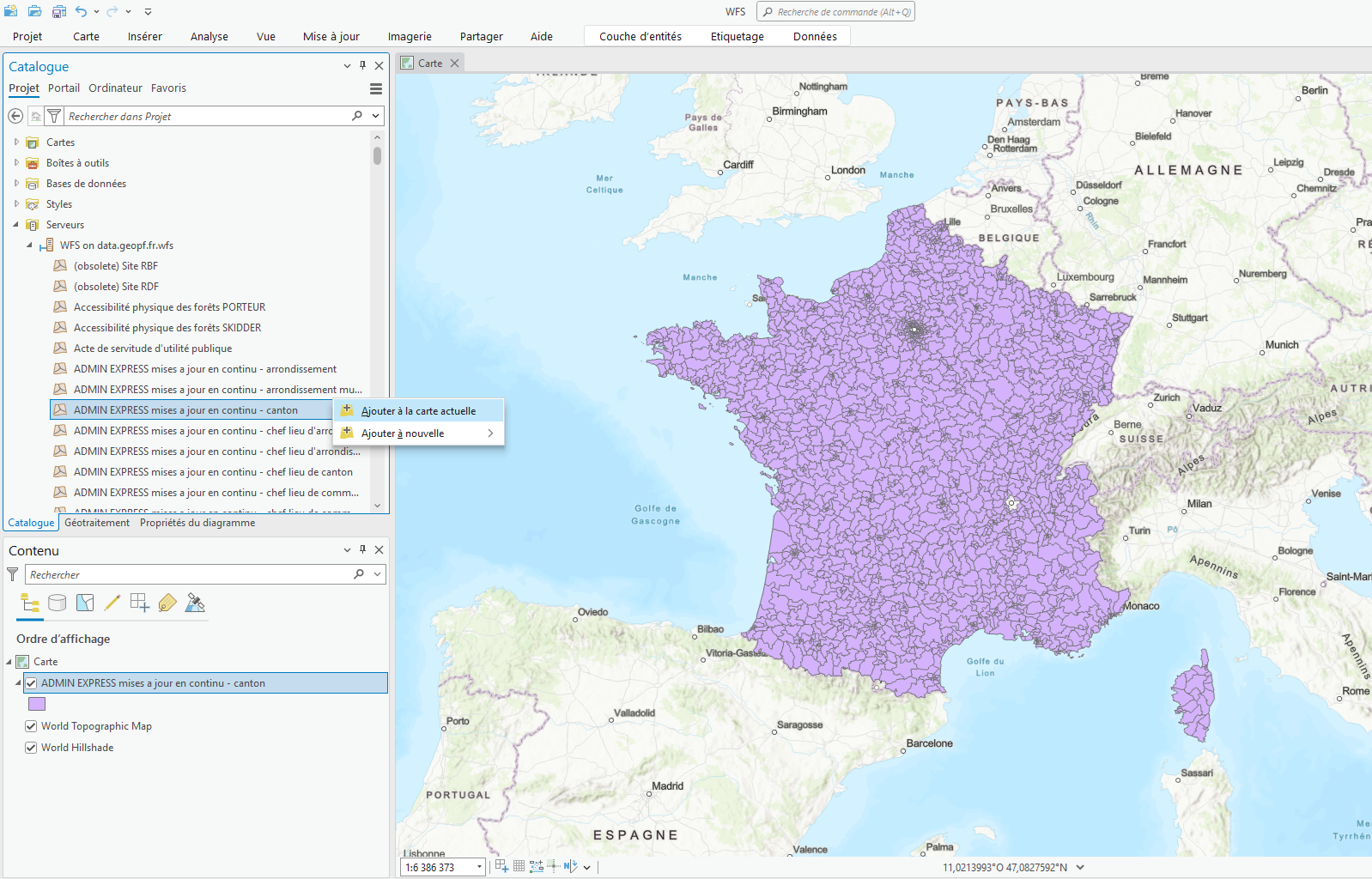This screenshot has width=1372, height=879.
Task: Click the List by Snapping icon
Action: pos(140,603)
